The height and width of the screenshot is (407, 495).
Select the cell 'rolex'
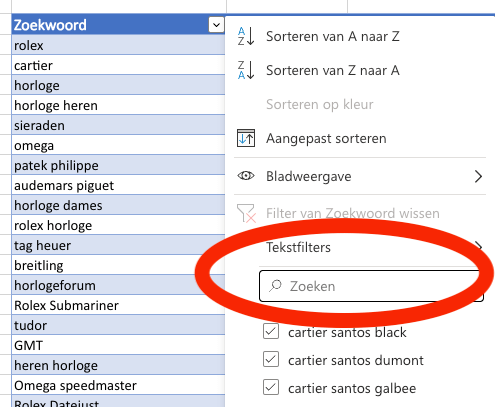click(118, 45)
